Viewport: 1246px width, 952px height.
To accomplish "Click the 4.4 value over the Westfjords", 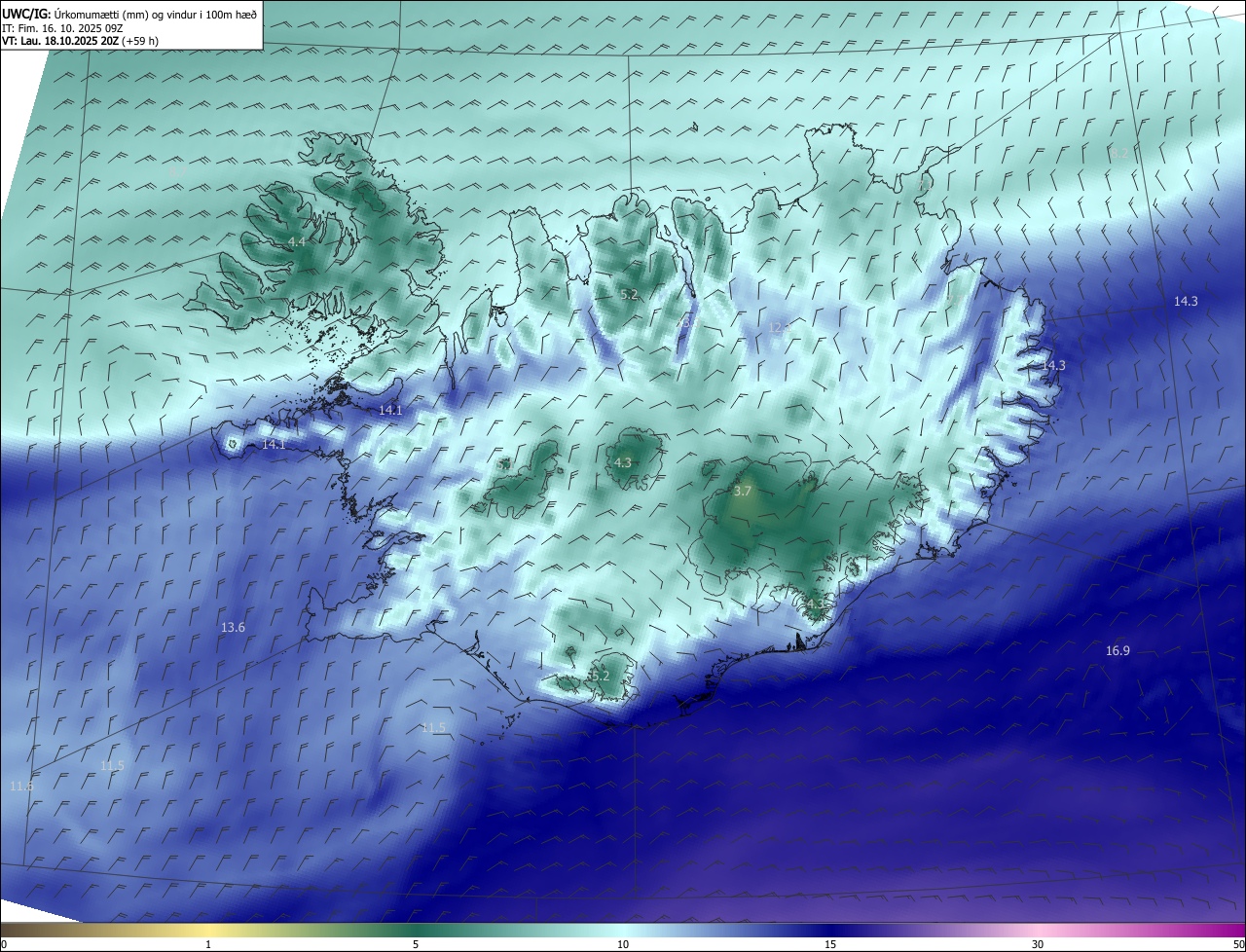I will coord(296,241).
